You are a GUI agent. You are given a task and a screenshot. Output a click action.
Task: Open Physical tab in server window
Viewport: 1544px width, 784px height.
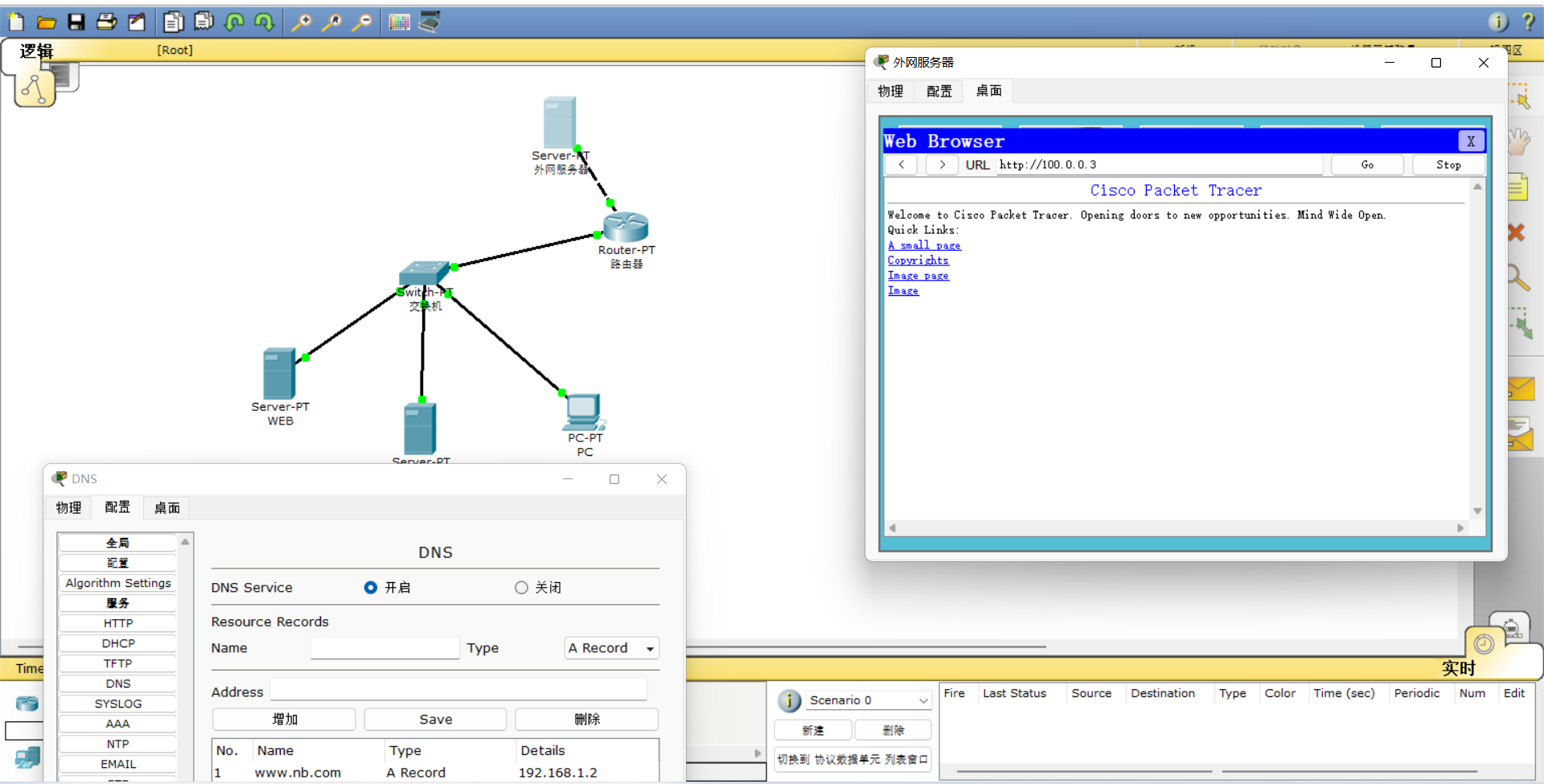[x=890, y=91]
